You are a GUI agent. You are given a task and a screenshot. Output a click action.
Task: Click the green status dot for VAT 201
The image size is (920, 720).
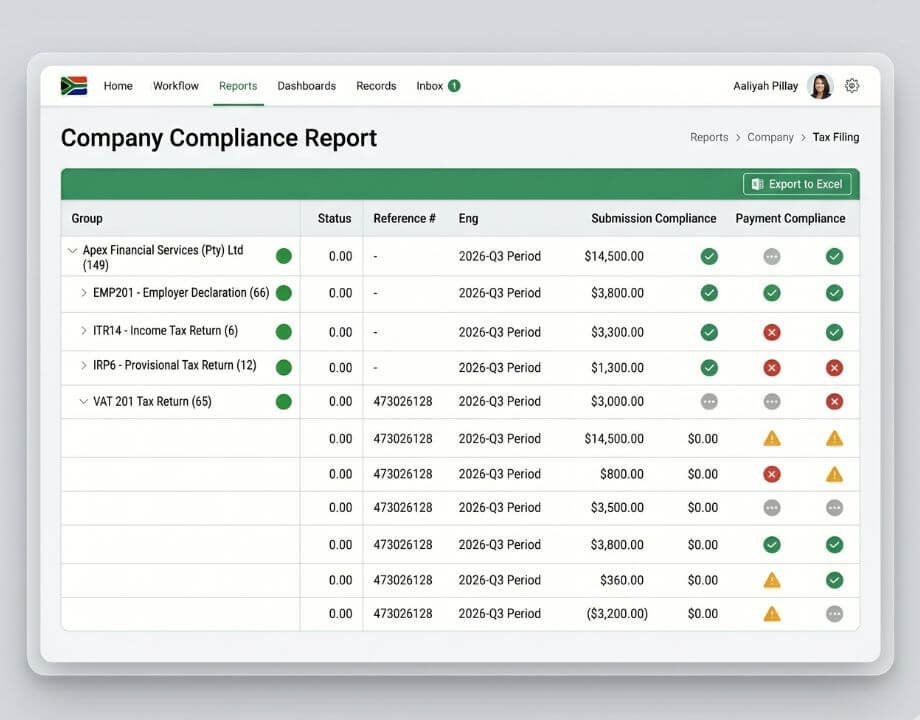(284, 402)
